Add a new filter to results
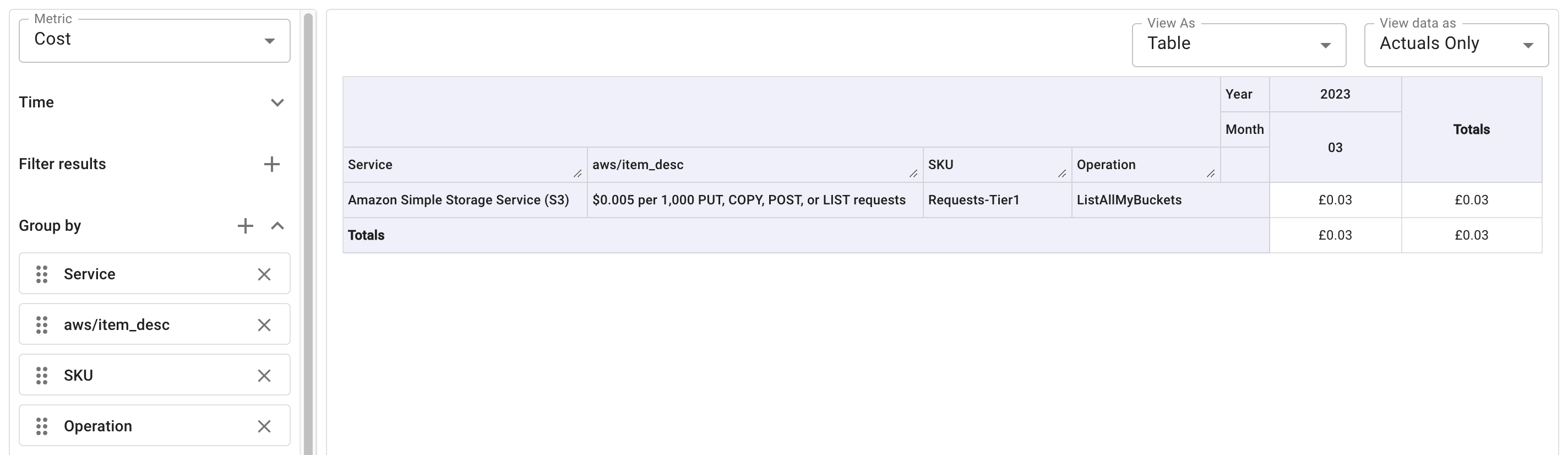The height and width of the screenshot is (455, 1568). click(x=271, y=164)
